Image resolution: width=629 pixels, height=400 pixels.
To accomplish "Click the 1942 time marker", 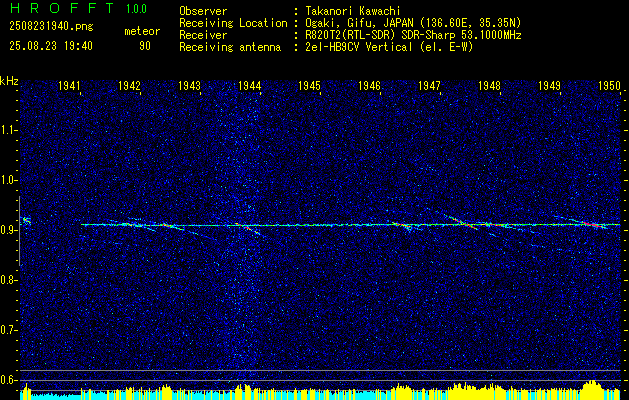I will 129,85.
